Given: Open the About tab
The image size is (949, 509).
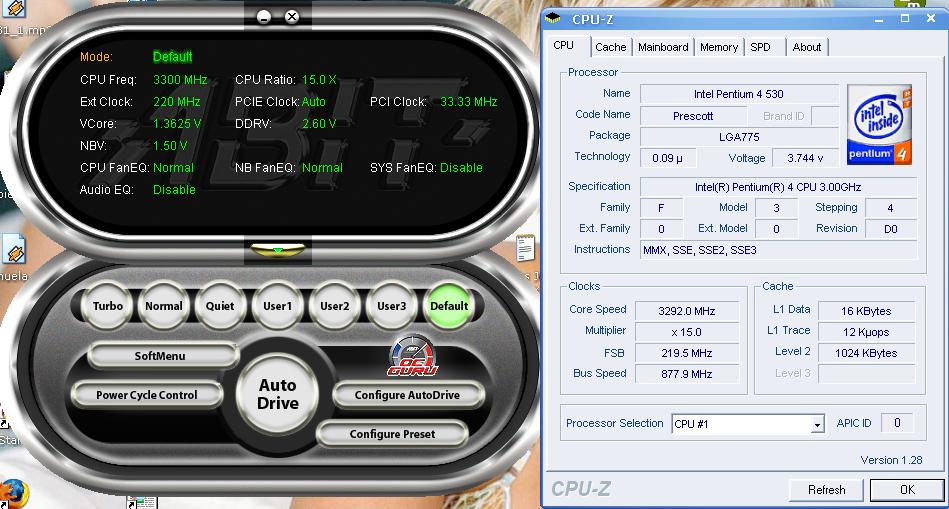Looking at the screenshot, I should (807, 47).
